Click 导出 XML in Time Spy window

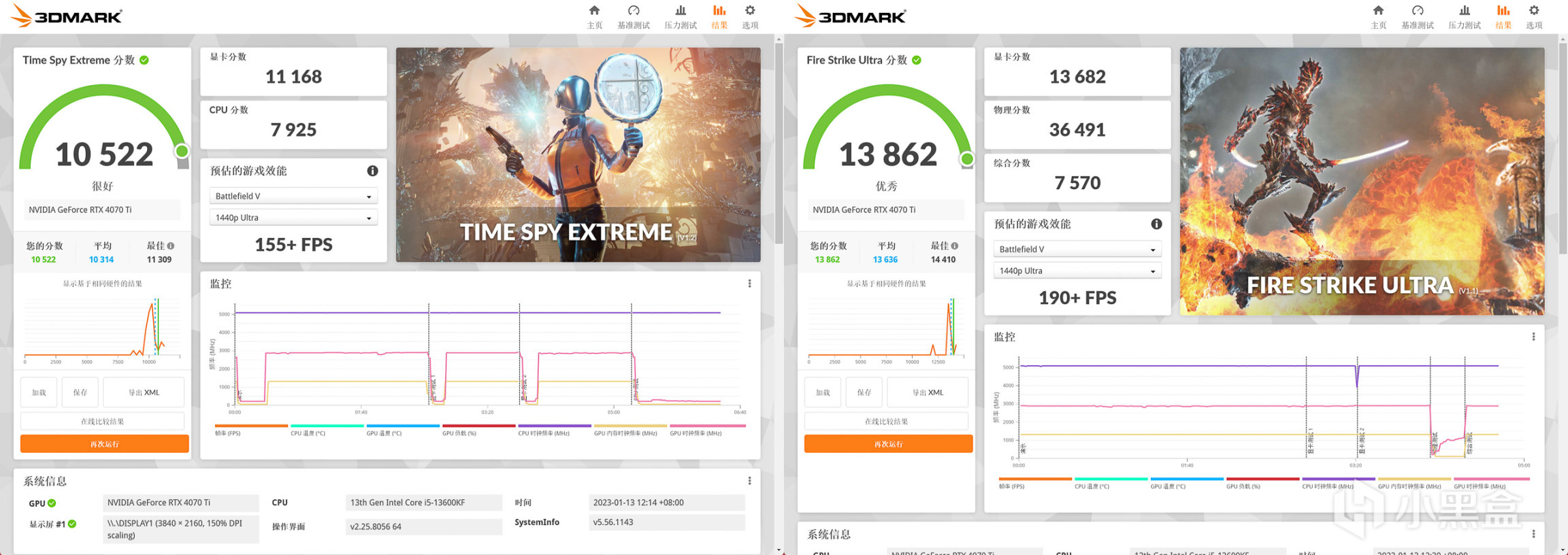[144, 392]
